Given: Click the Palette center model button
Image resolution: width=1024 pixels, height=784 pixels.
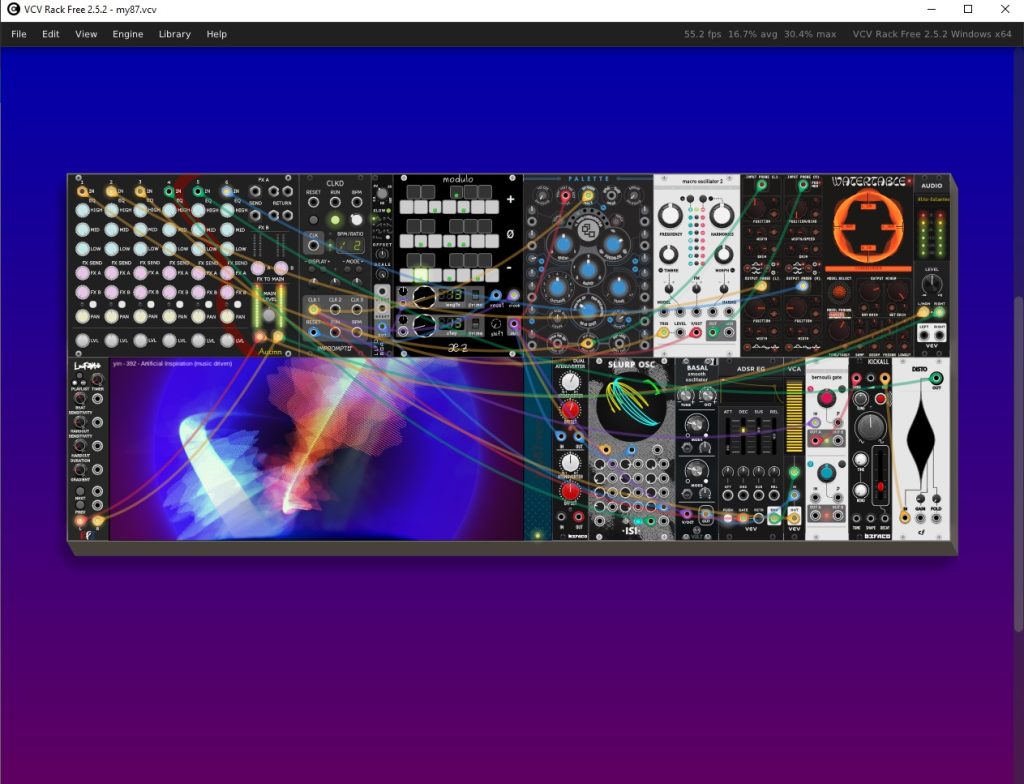Looking at the screenshot, I should click(588, 229).
